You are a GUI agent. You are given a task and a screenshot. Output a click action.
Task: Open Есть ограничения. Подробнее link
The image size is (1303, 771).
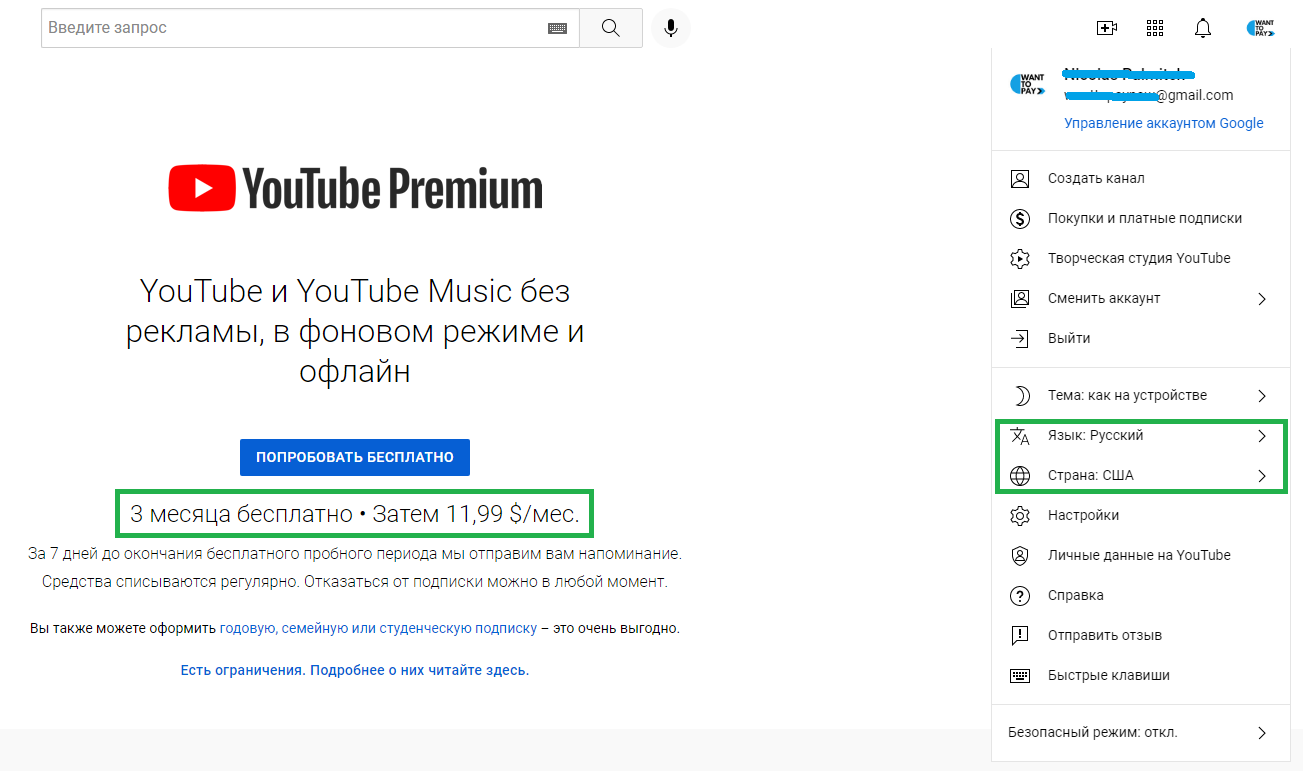coord(355,670)
